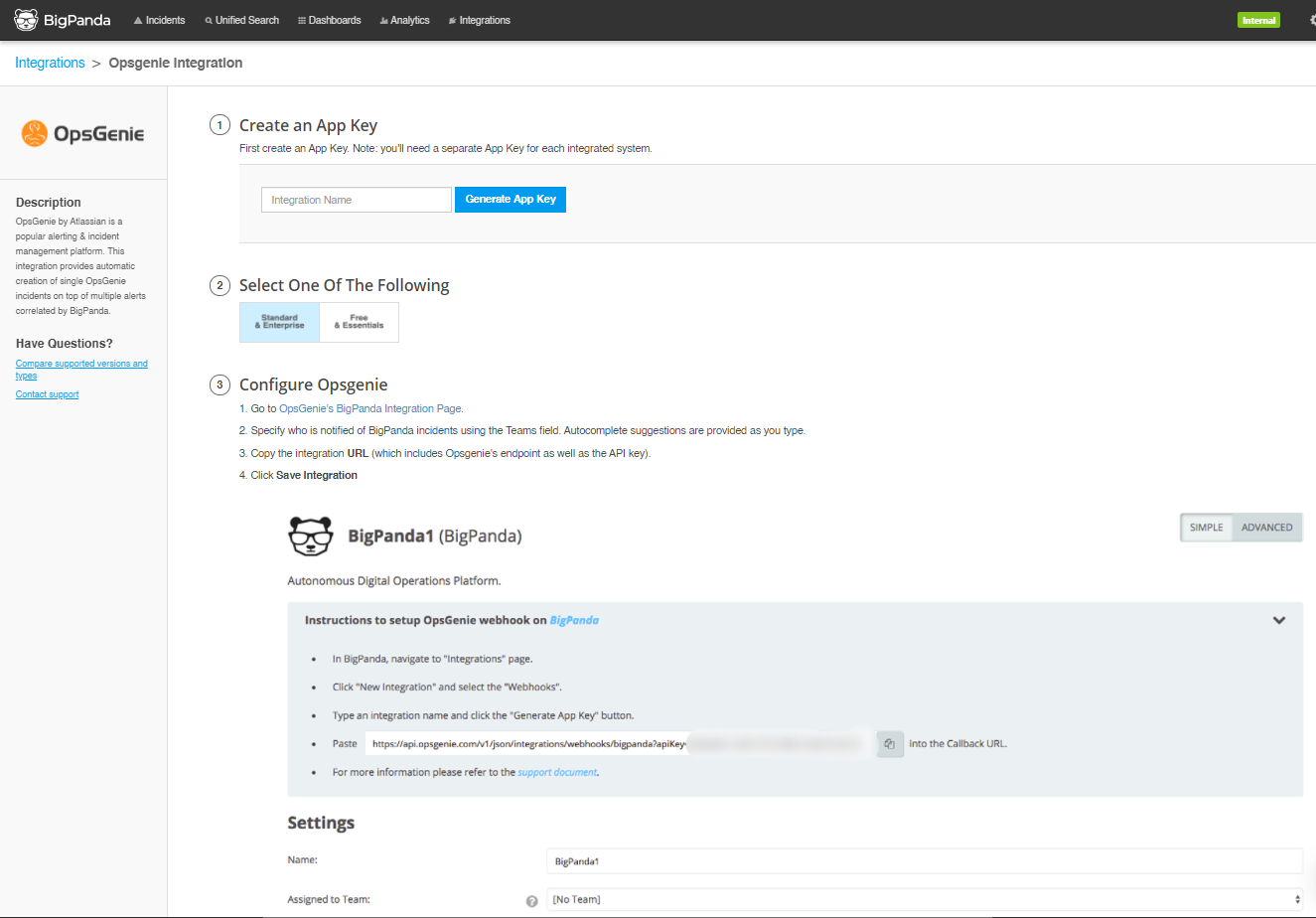Click the 'Select One Of The Following' heading
Viewport: 1316px width, 918px height.
point(344,285)
